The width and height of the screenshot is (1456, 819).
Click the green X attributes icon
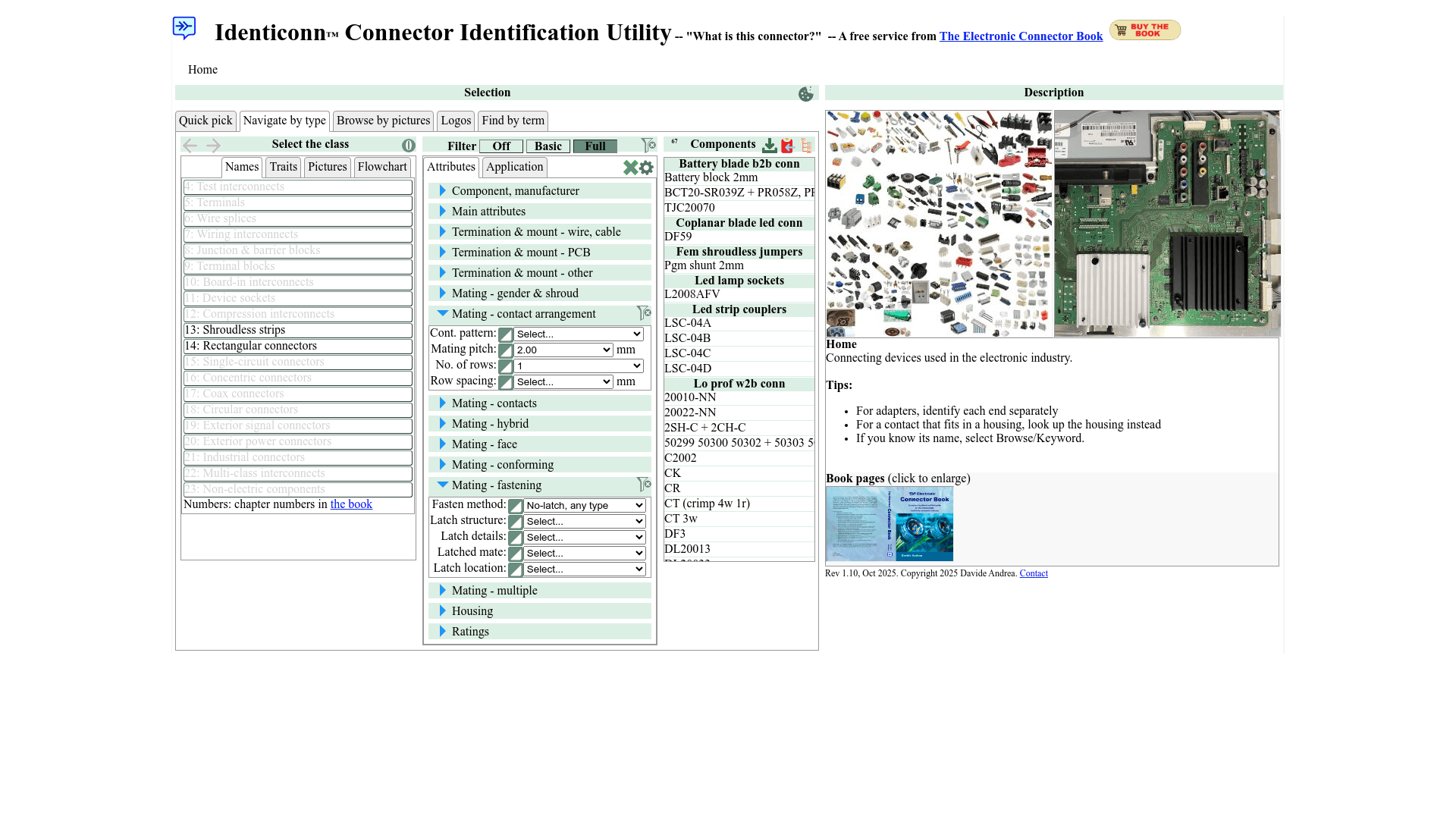click(630, 168)
